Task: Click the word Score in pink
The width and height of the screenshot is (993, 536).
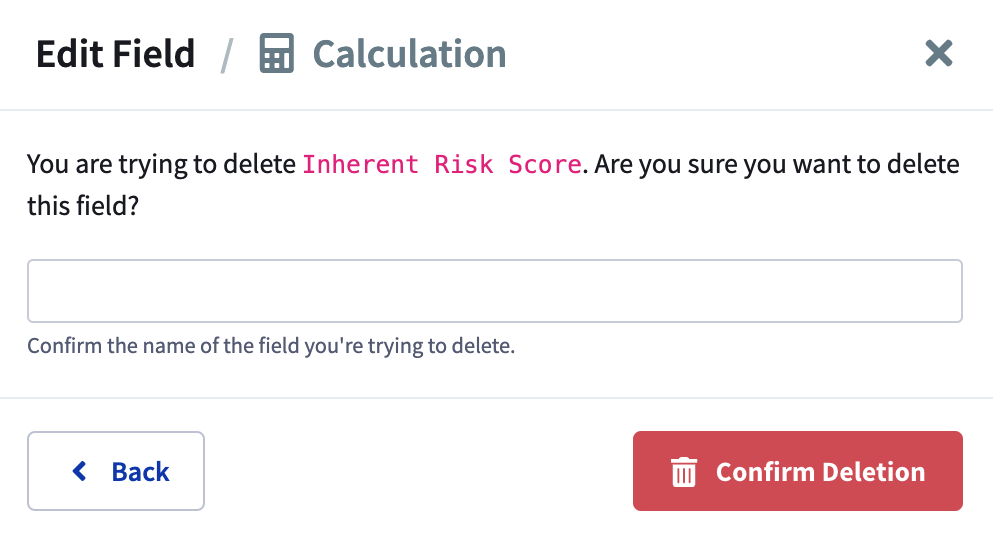Action: click(545, 165)
